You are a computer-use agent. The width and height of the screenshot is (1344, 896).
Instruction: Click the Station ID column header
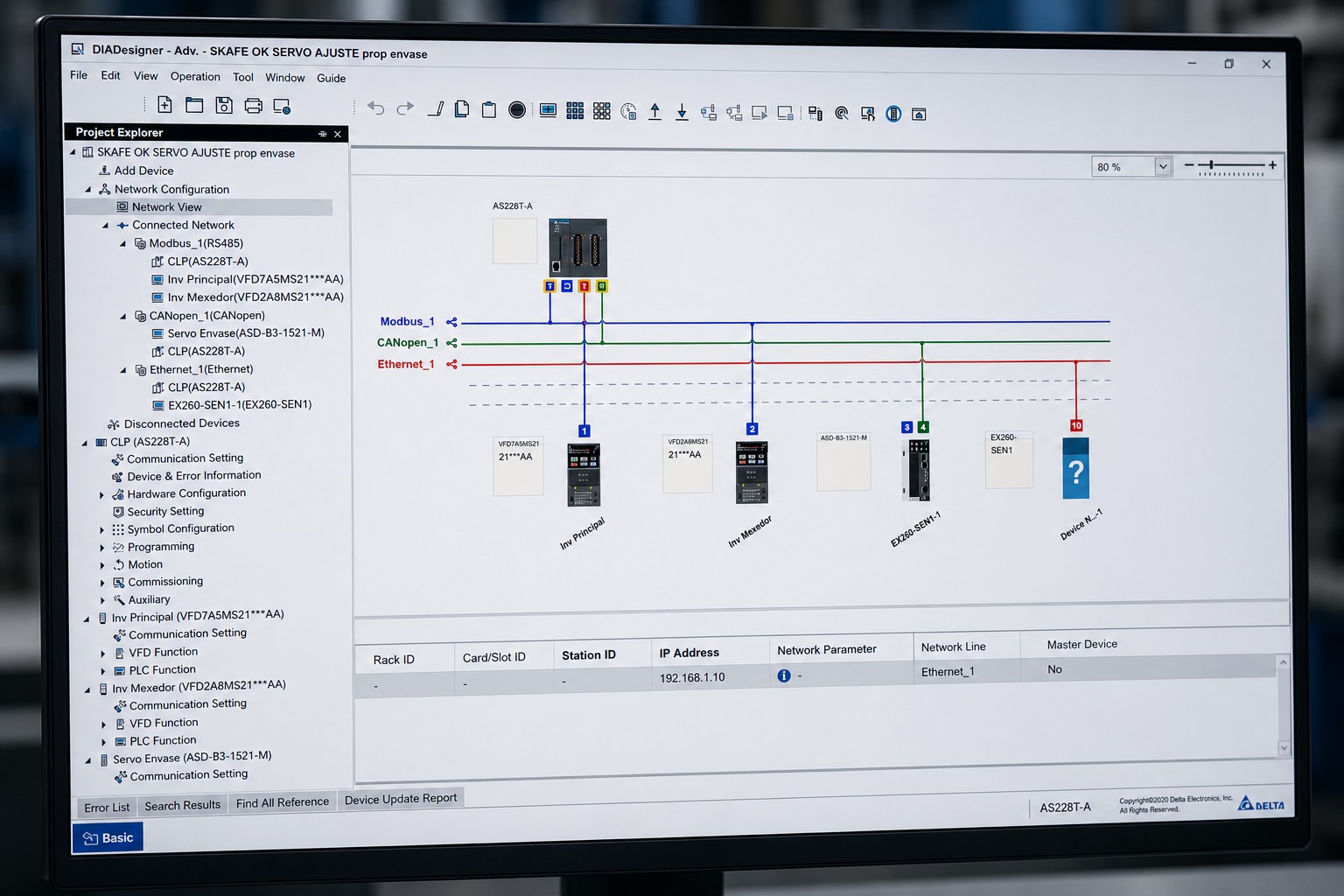coord(589,654)
